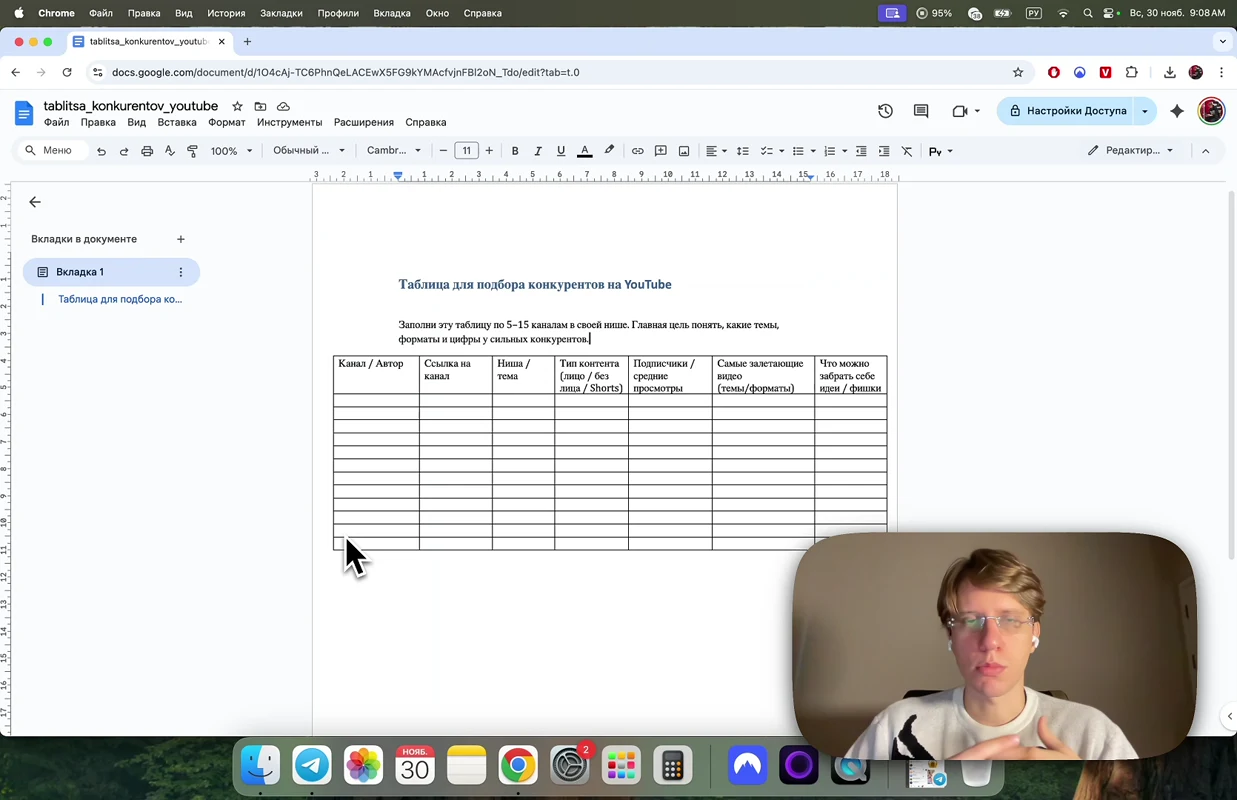Clear formatting from selected text
This screenshot has width=1237, height=800.
(907, 151)
